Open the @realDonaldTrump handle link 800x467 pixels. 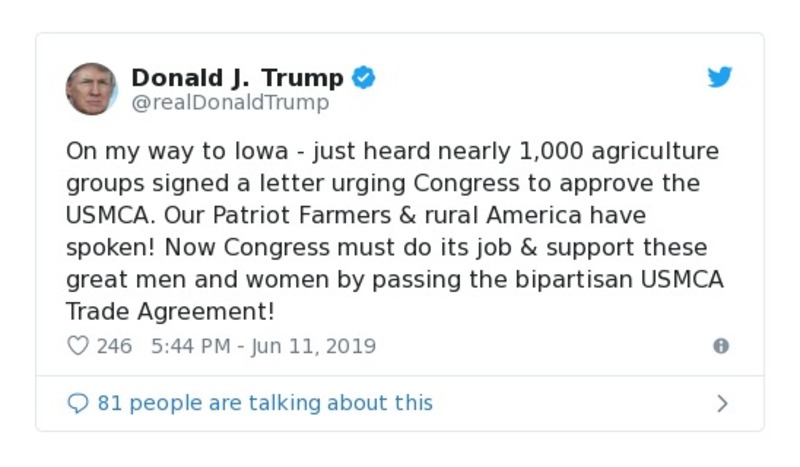229,102
